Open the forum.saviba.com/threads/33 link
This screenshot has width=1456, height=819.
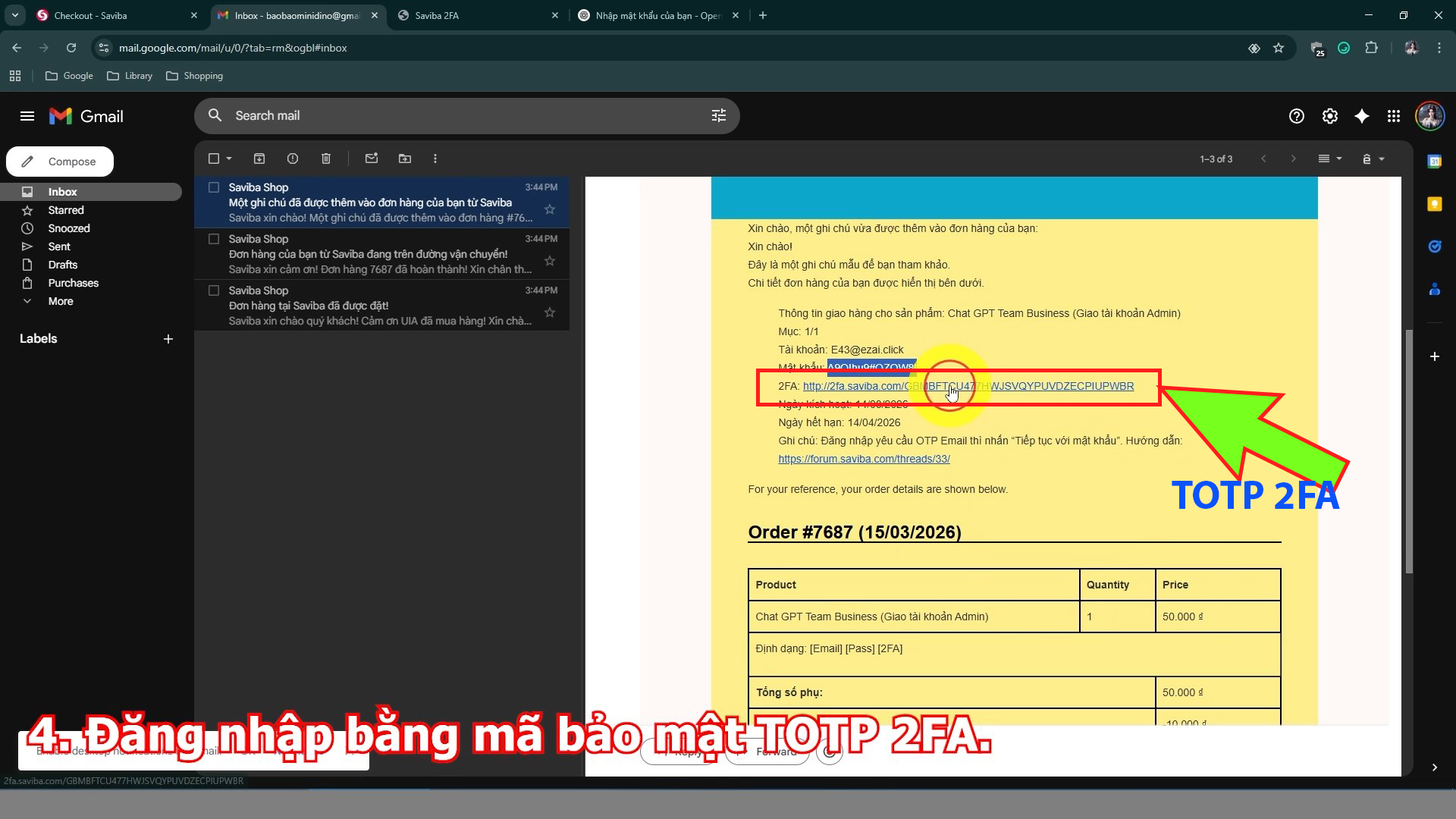click(864, 459)
